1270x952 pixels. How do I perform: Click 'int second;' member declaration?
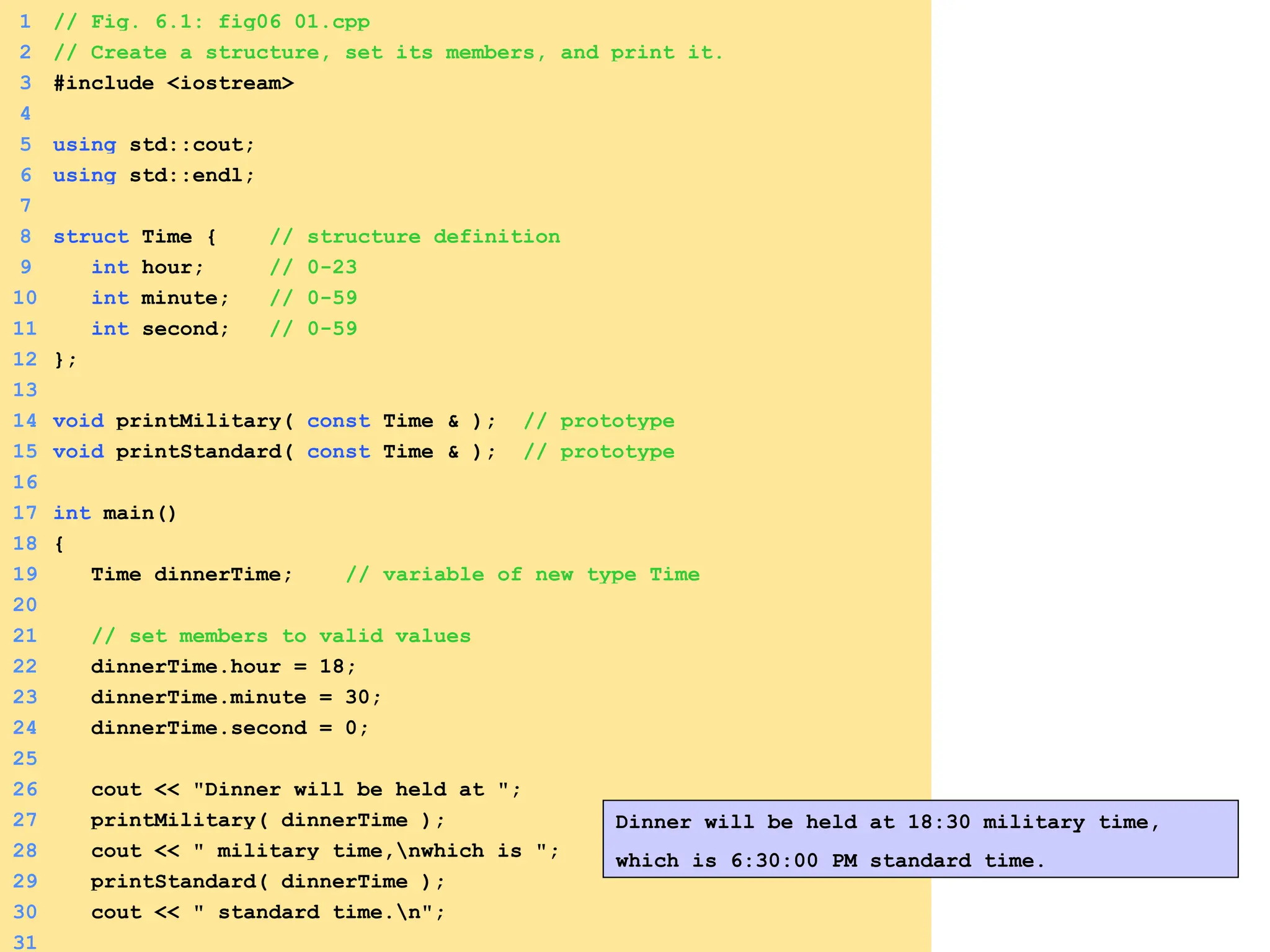[160, 329]
